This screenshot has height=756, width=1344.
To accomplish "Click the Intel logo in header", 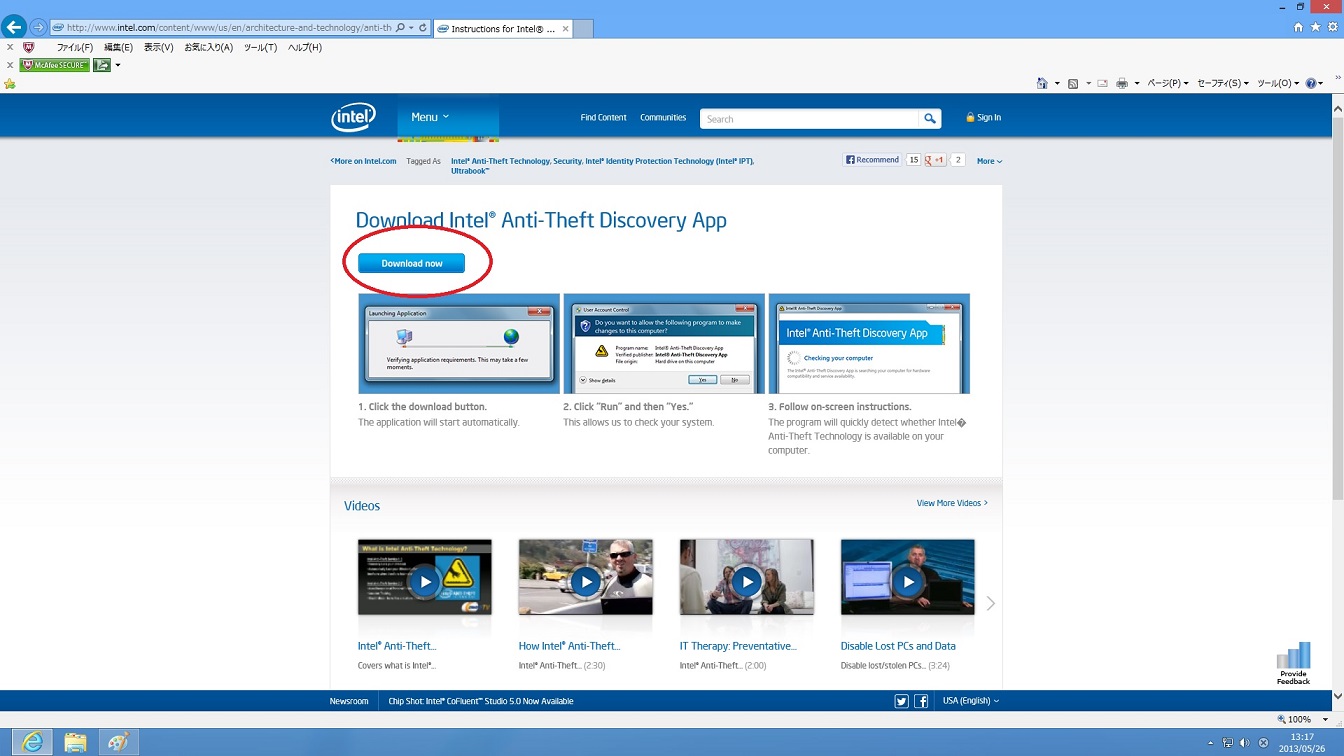I will tap(353, 118).
